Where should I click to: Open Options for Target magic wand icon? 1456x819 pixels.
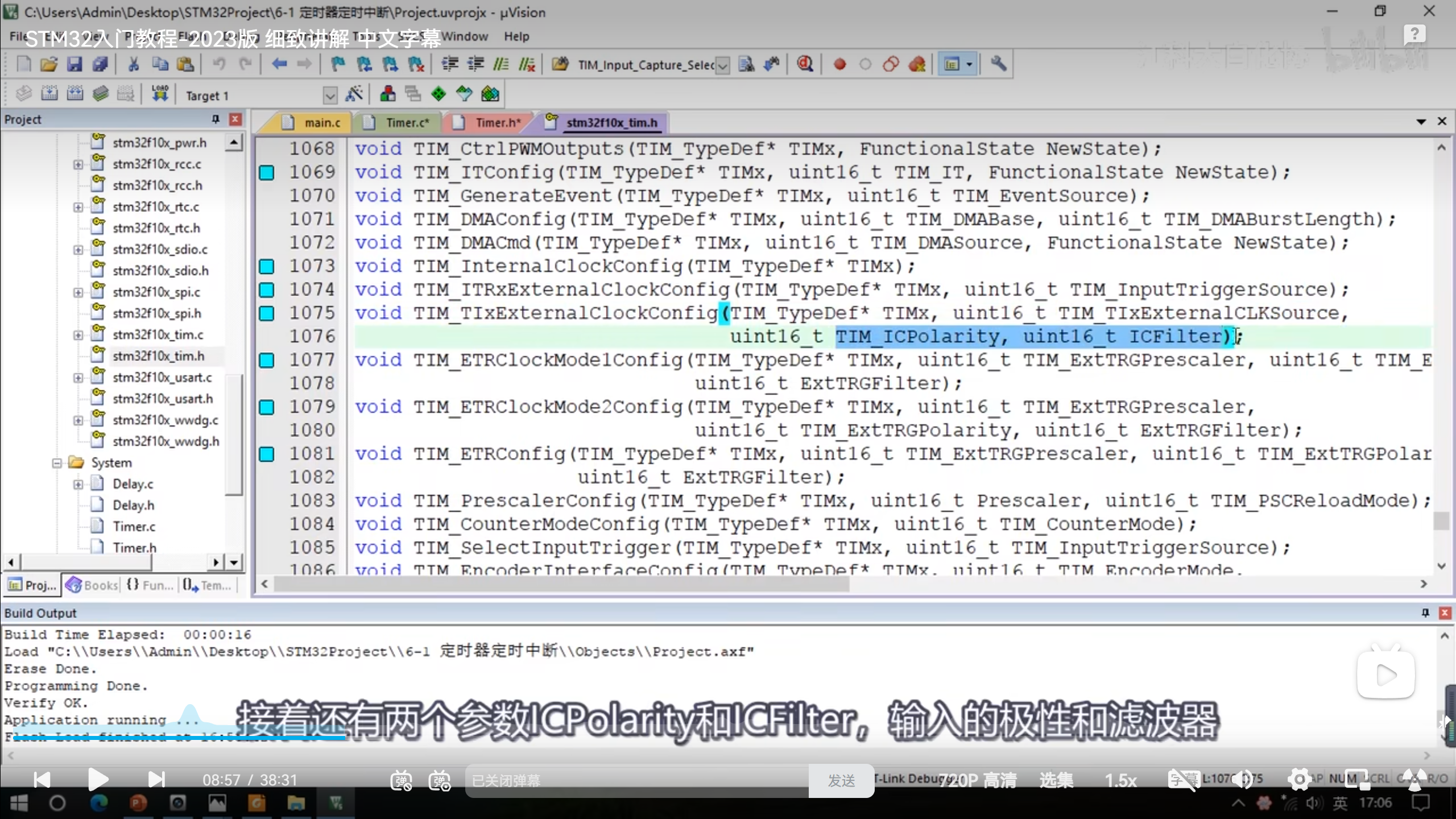(354, 94)
